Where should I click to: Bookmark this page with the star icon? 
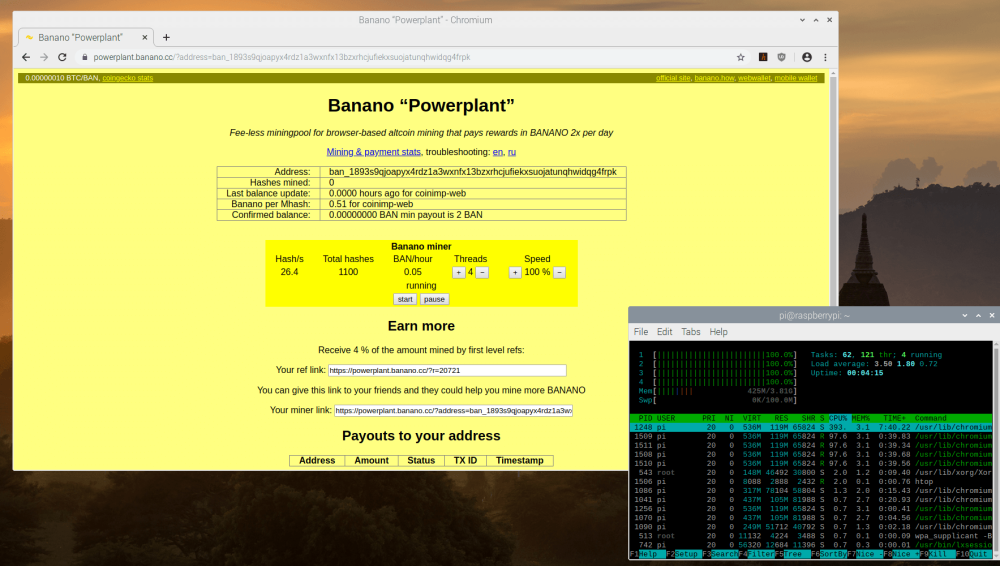click(740, 57)
